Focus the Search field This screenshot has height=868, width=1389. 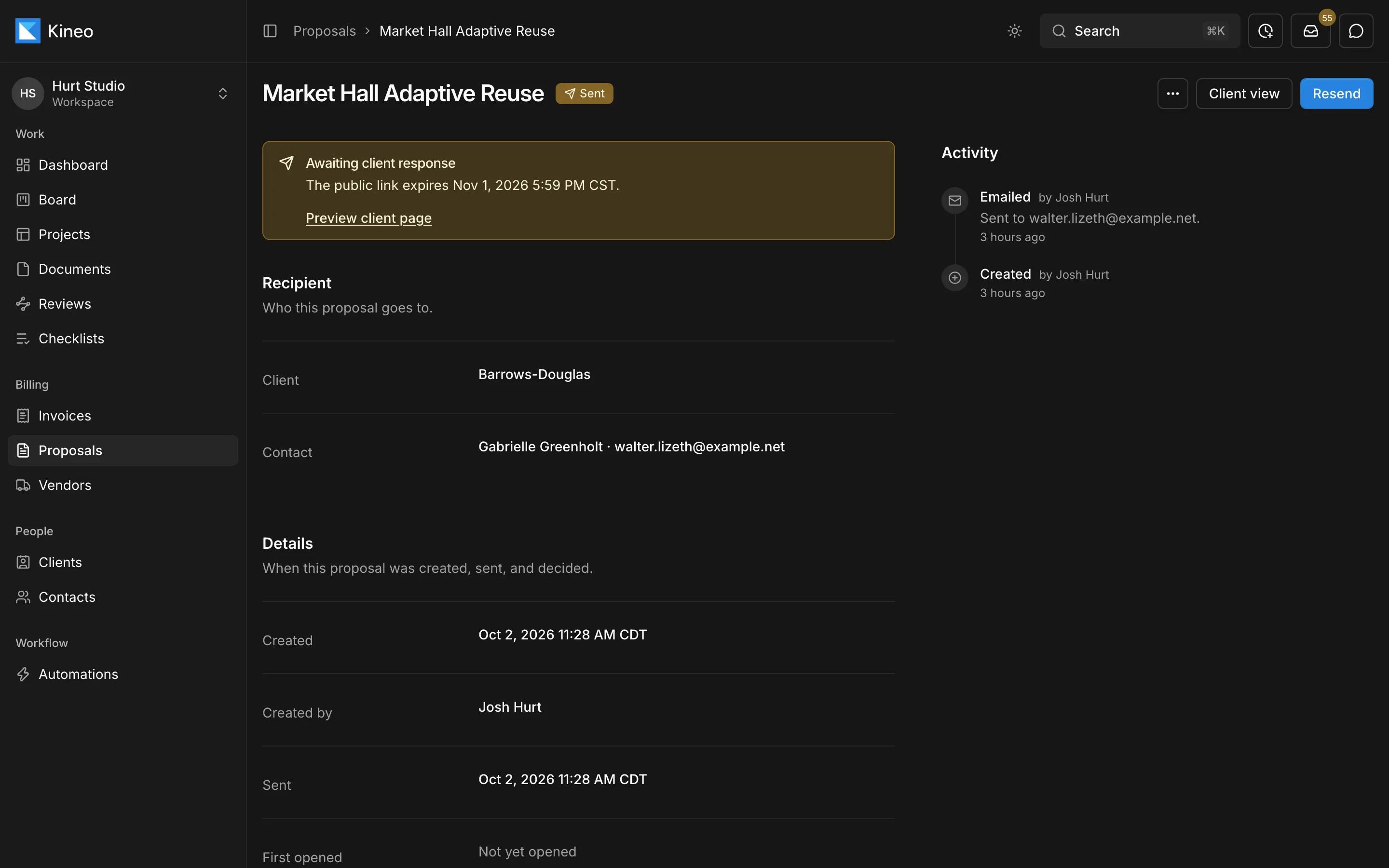click(1139, 31)
